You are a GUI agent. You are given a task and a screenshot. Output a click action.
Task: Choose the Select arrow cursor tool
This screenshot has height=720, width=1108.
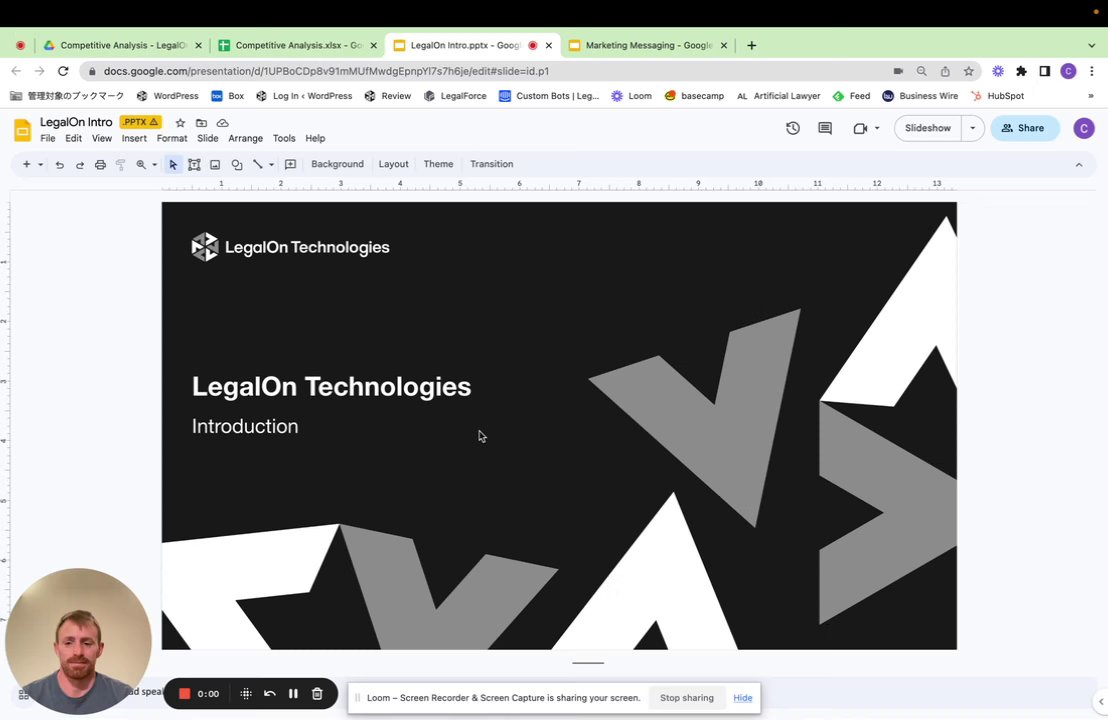click(x=173, y=165)
